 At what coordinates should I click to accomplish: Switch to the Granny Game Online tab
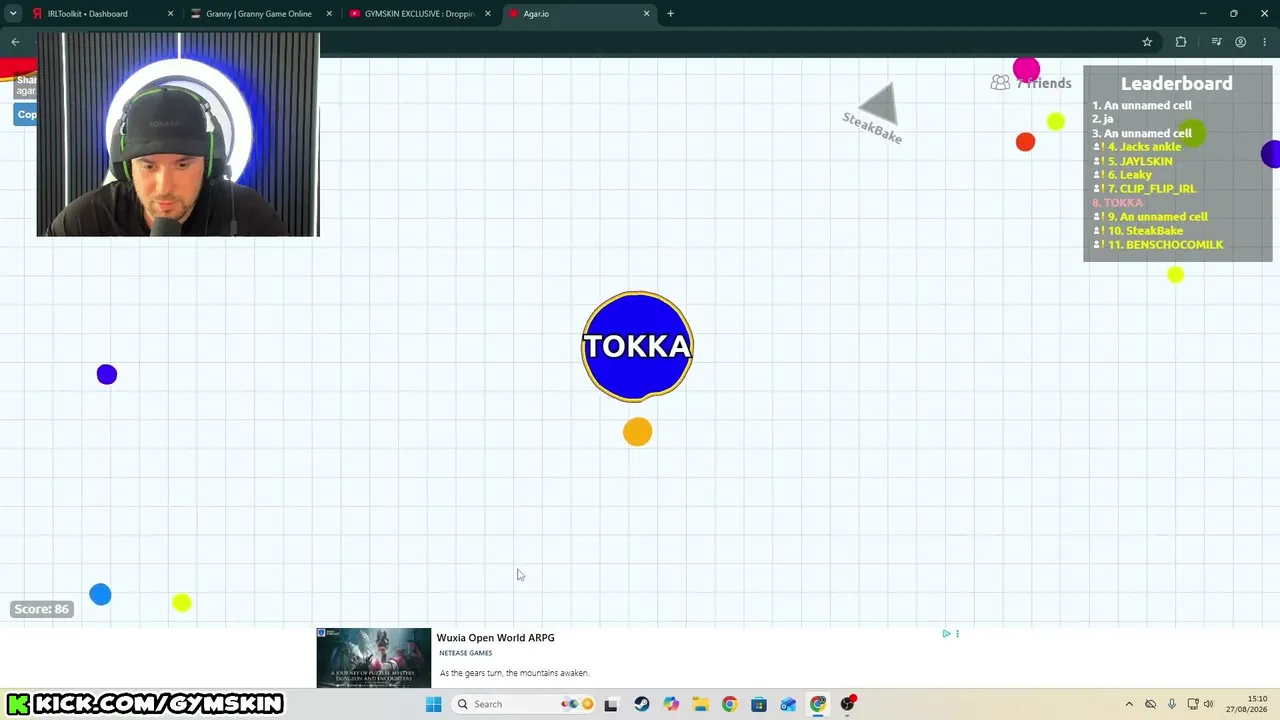[x=262, y=14]
